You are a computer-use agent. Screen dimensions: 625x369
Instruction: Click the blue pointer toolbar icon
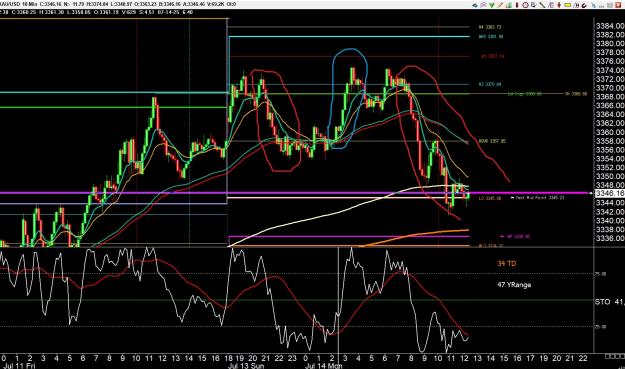[594, 5]
